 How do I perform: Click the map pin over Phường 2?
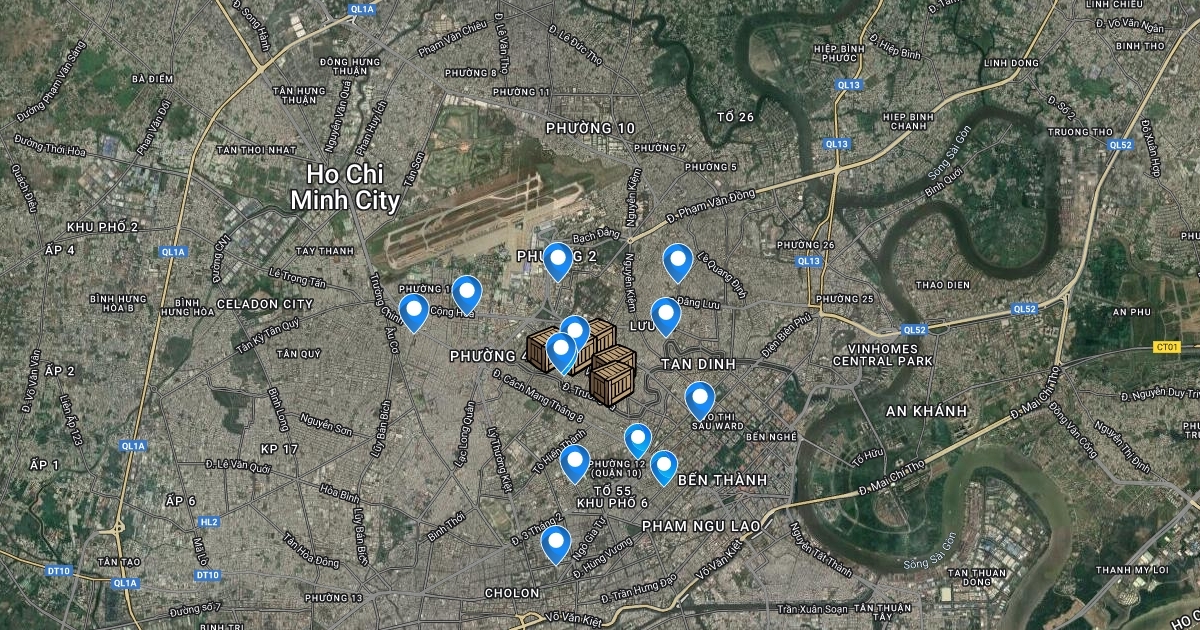557,260
